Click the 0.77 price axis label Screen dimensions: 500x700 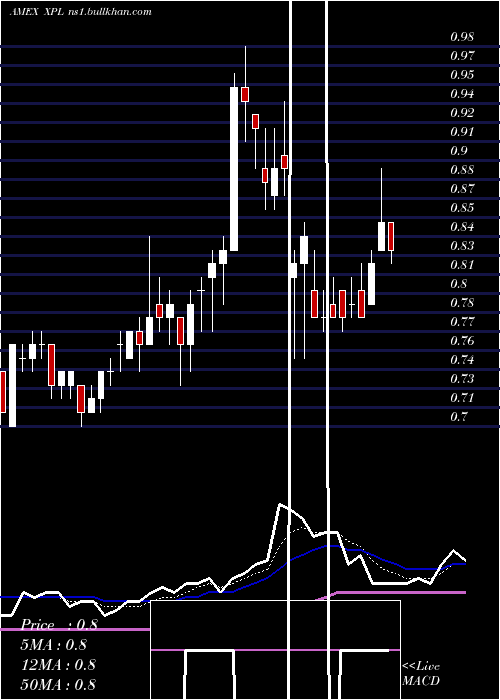click(462, 321)
